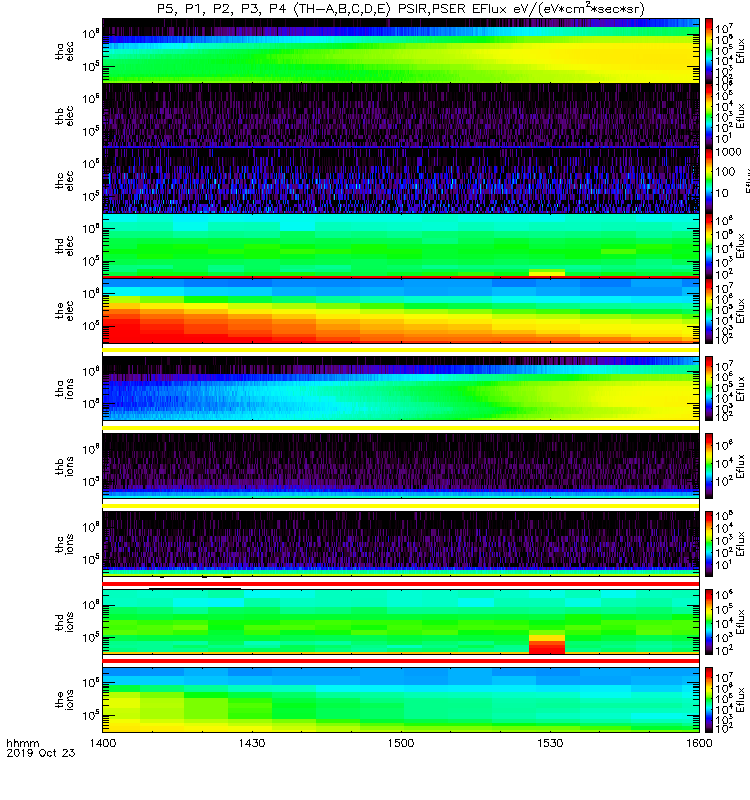Select the thb ions spectrogram panel
The height and width of the screenshot is (800, 750).
click(401, 466)
